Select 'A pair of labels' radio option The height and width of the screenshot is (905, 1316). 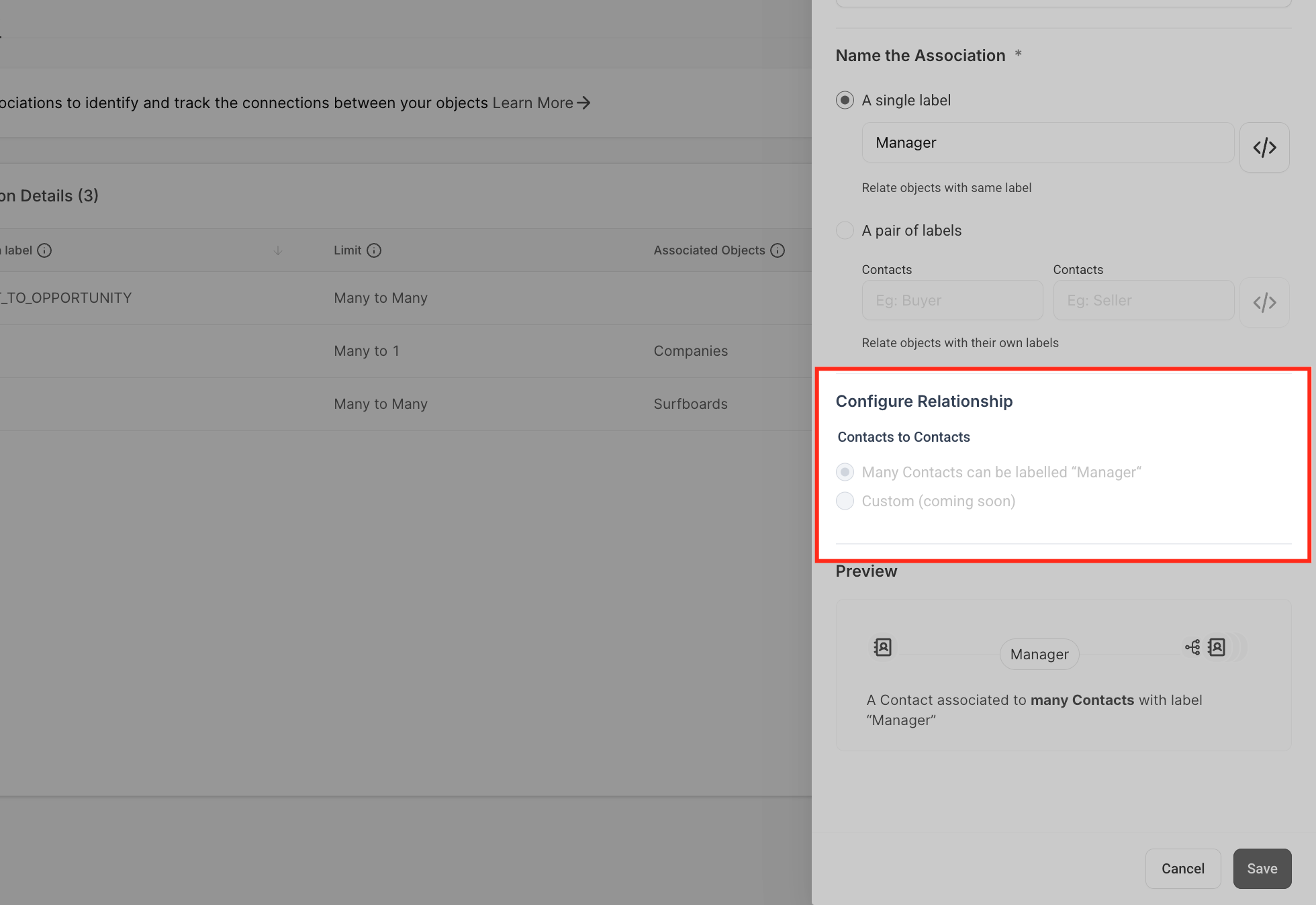coord(845,230)
